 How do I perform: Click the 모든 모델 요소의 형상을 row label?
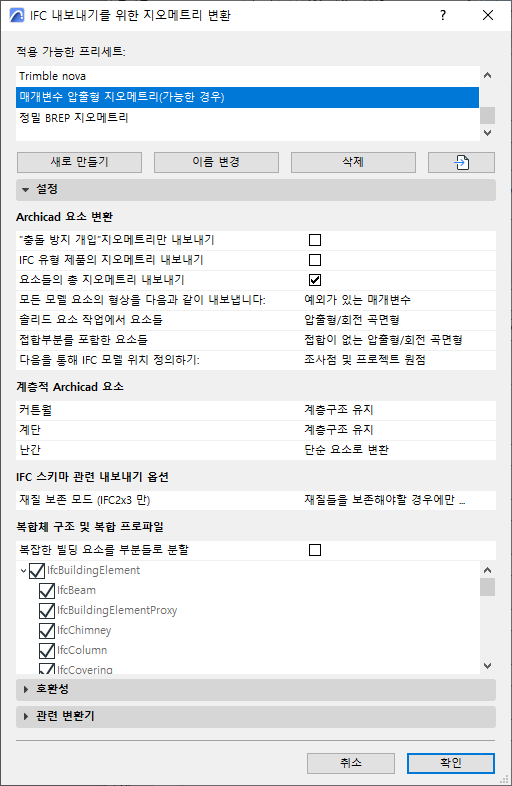[142, 300]
